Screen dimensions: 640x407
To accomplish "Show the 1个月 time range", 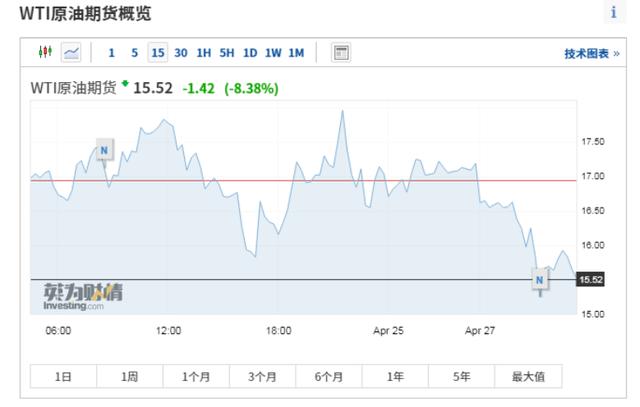I will pos(196,376).
